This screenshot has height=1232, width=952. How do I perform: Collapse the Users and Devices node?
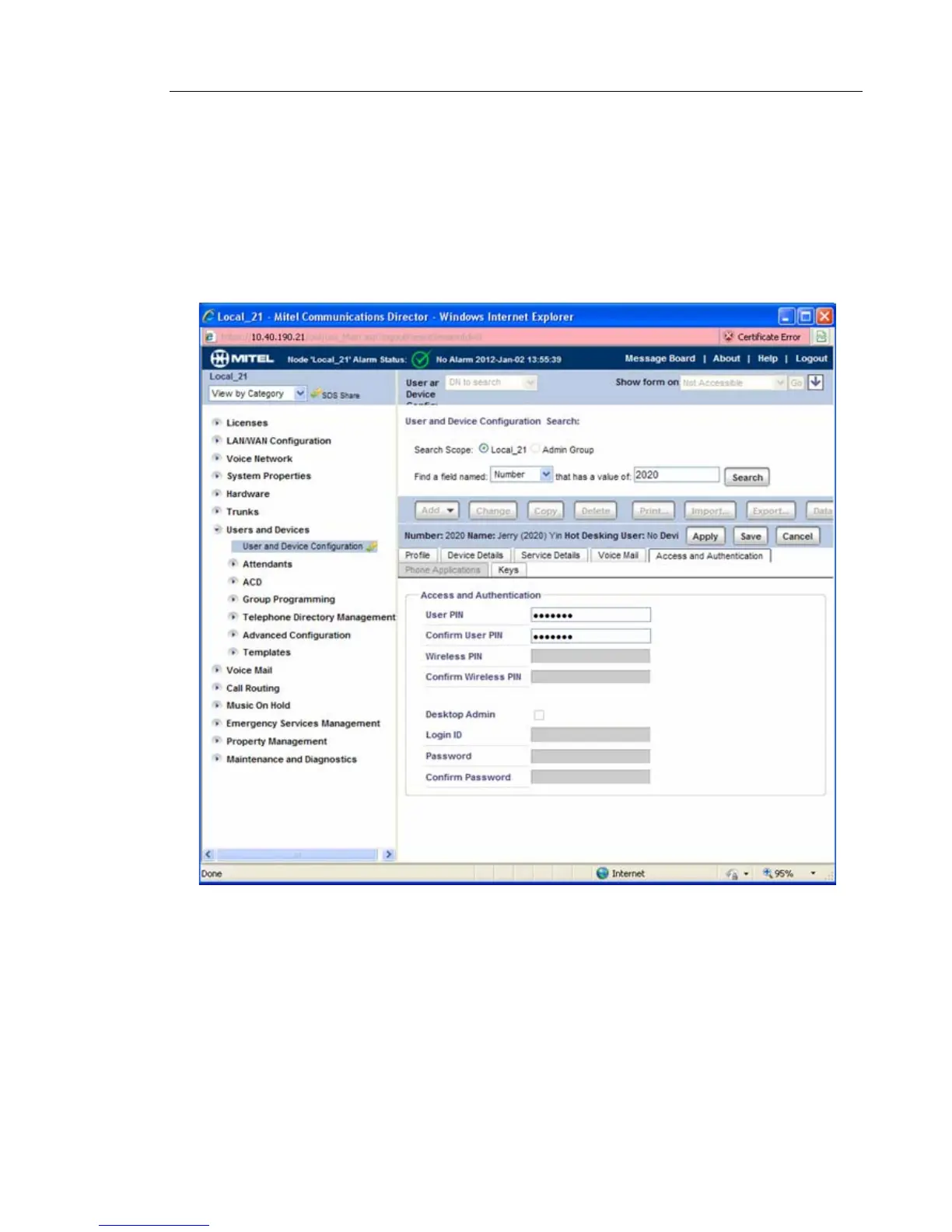(x=217, y=530)
